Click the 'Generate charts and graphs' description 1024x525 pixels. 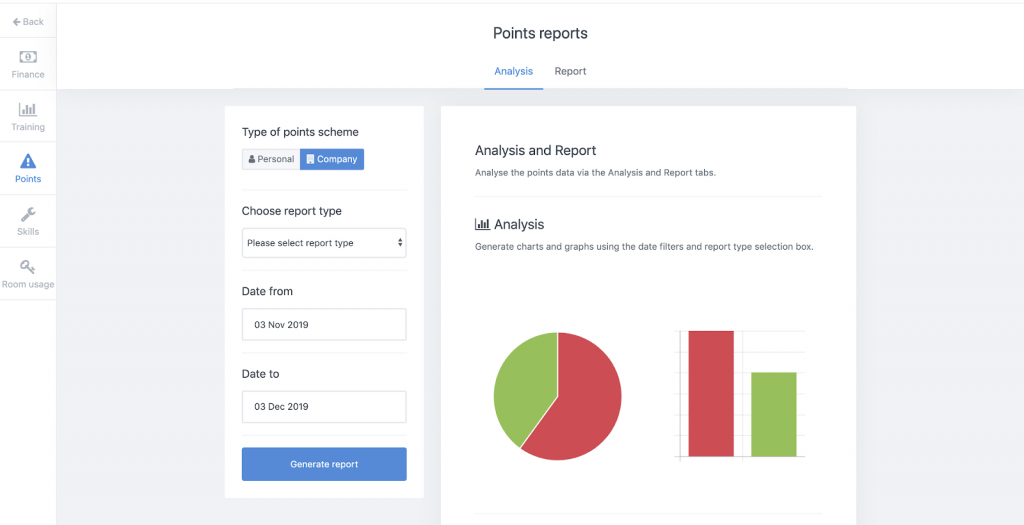point(644,247)
